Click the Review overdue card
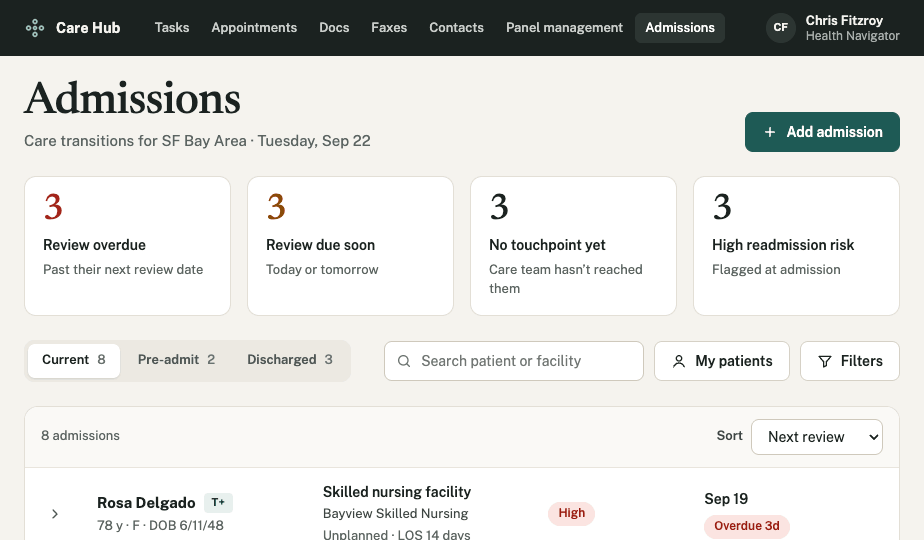The height and width of the screenshot is (540, 924). click(127, 246)
